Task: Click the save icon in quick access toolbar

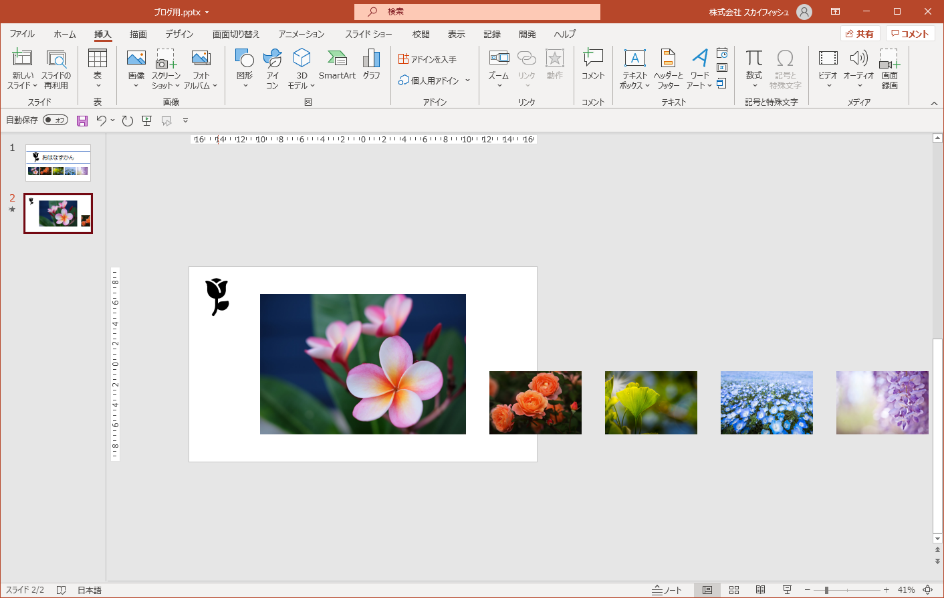Action: click(82, 120)
